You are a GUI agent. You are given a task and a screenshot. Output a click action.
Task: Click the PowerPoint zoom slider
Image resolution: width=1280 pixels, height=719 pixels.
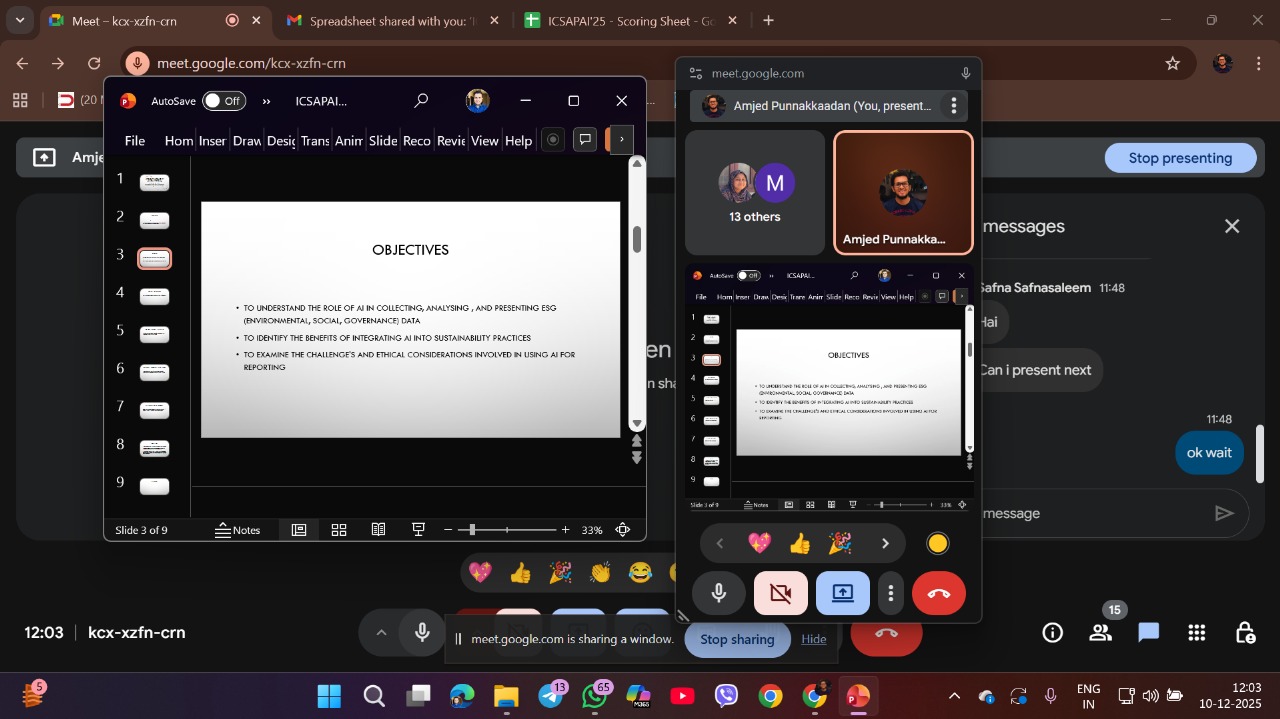pos(473,530)
